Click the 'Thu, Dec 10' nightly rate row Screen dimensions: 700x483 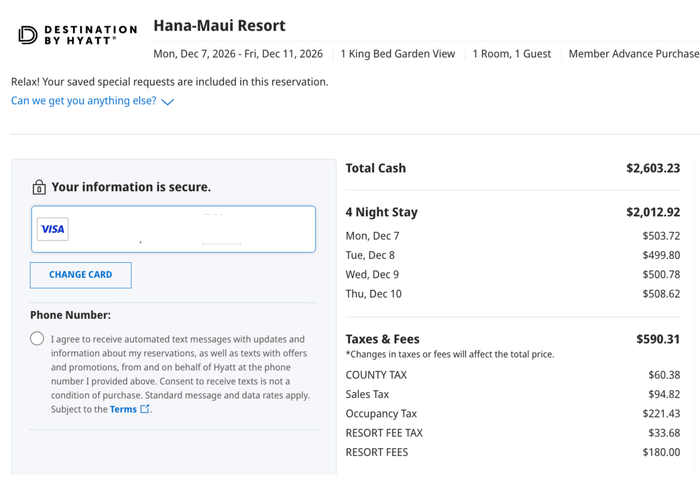tap(512, 294)
